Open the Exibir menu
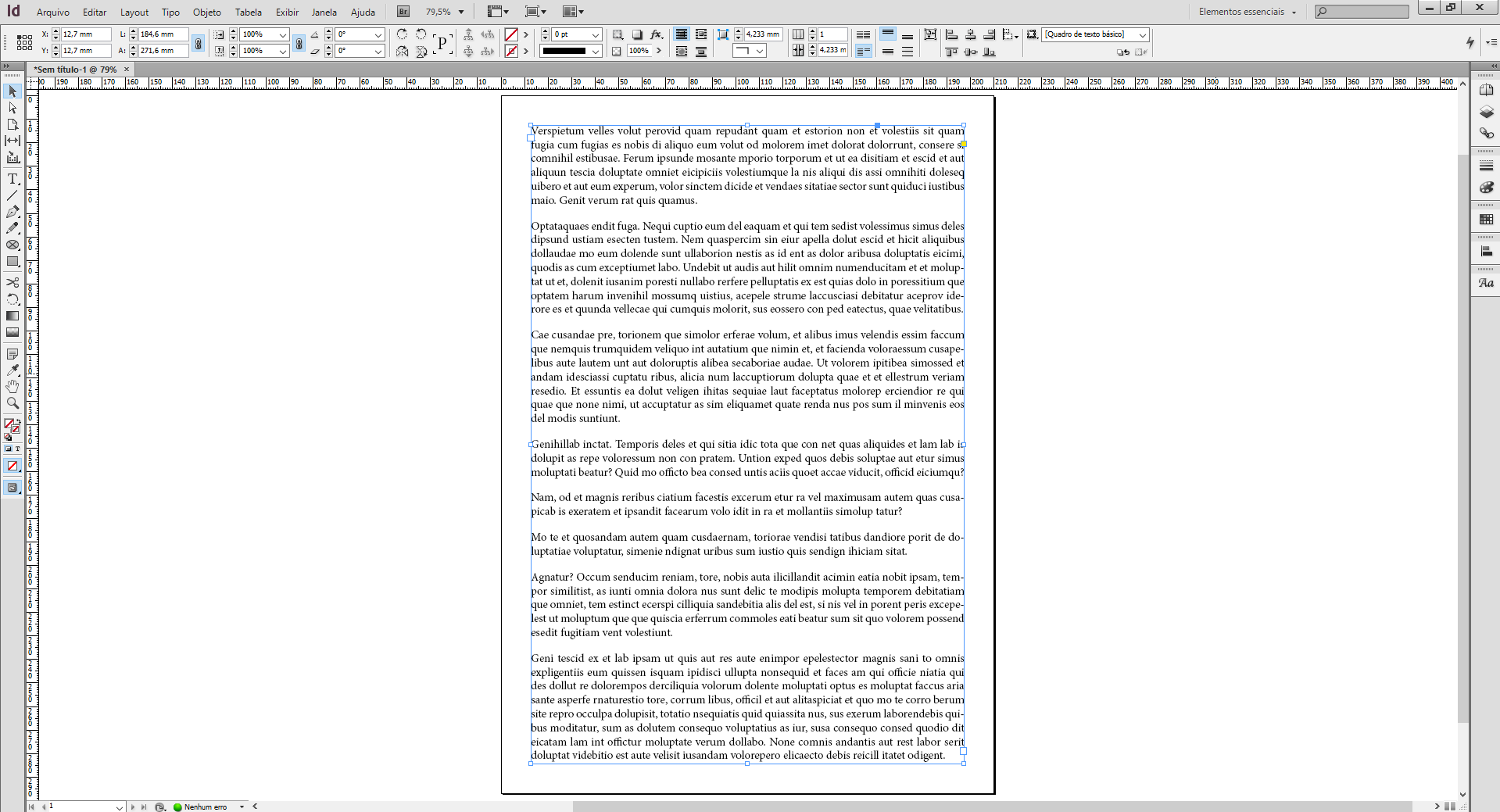1500x812 pixels. coord(287,12)
